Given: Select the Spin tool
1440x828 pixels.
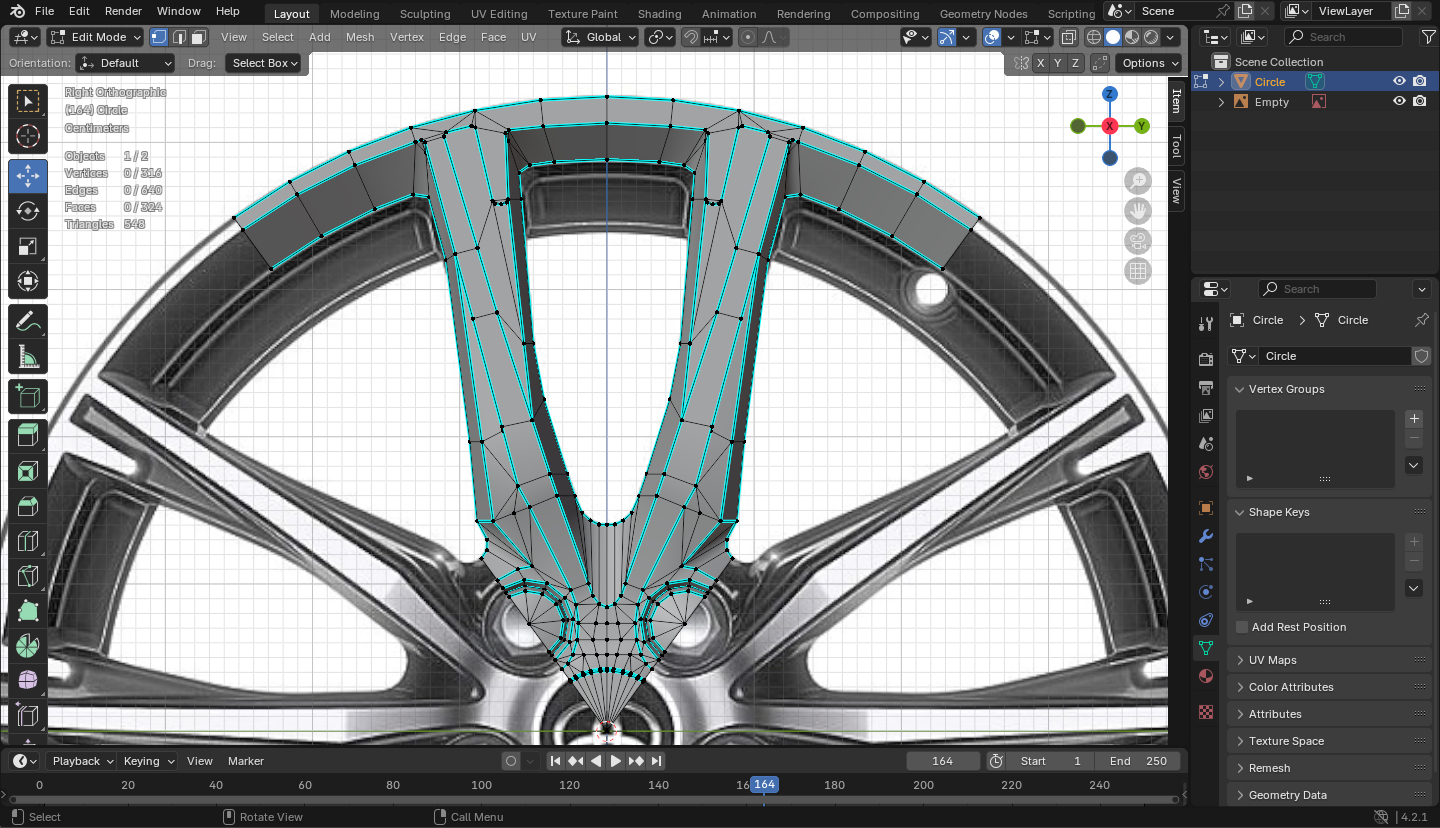Looking at the screenshot, I should 28,646.
